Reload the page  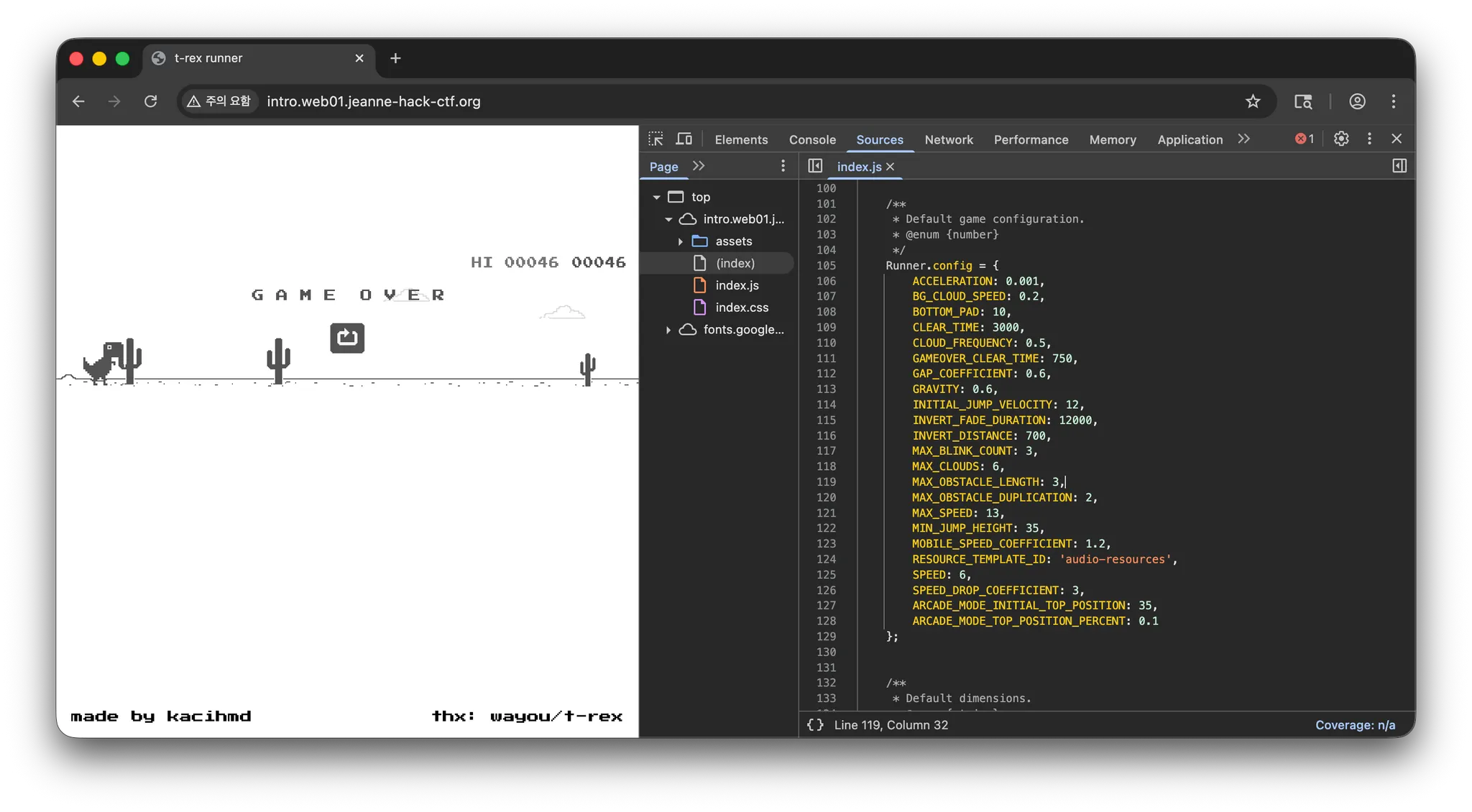pos(150,101)
